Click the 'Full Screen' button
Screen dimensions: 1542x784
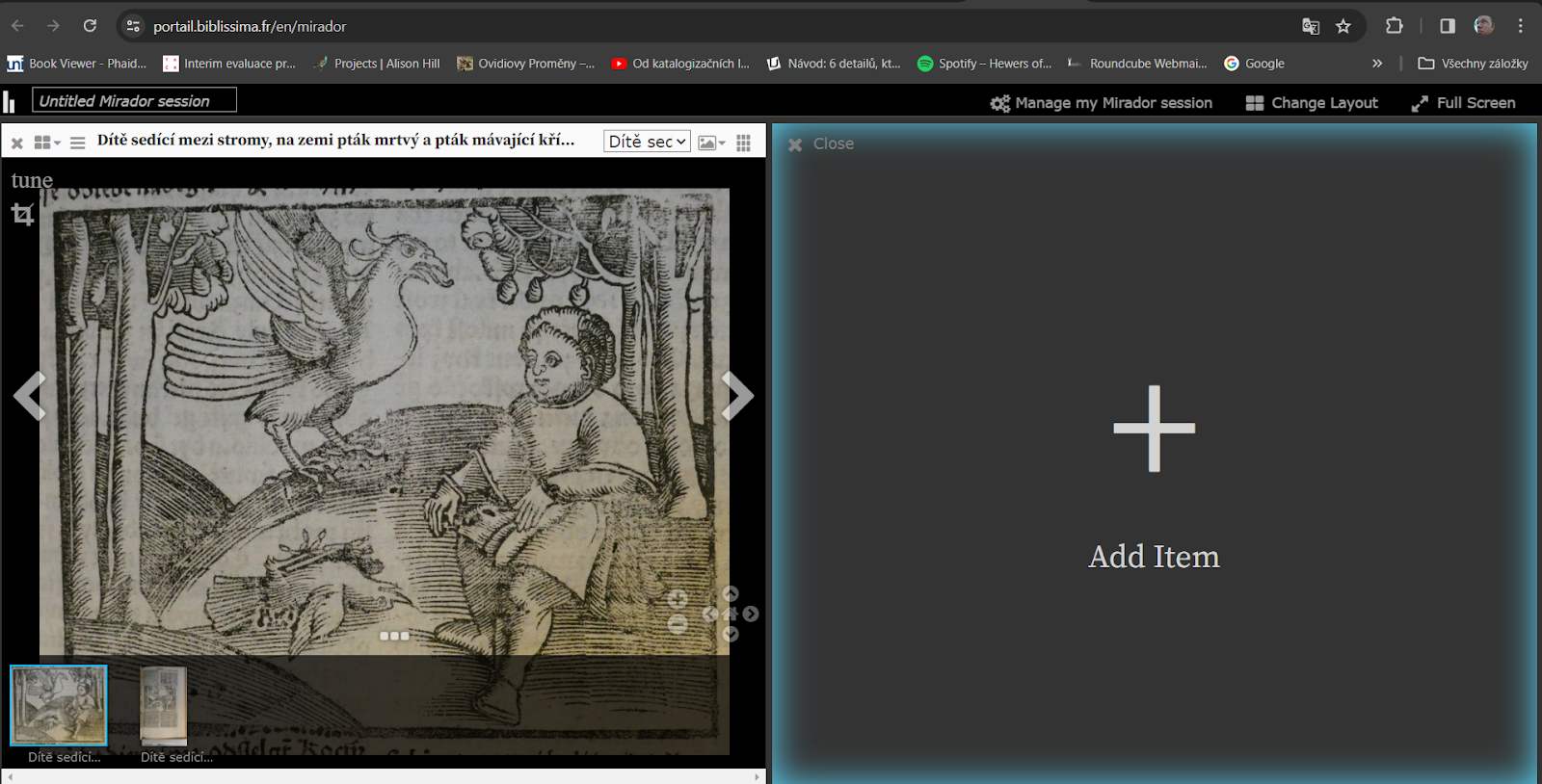point(1463,103)
